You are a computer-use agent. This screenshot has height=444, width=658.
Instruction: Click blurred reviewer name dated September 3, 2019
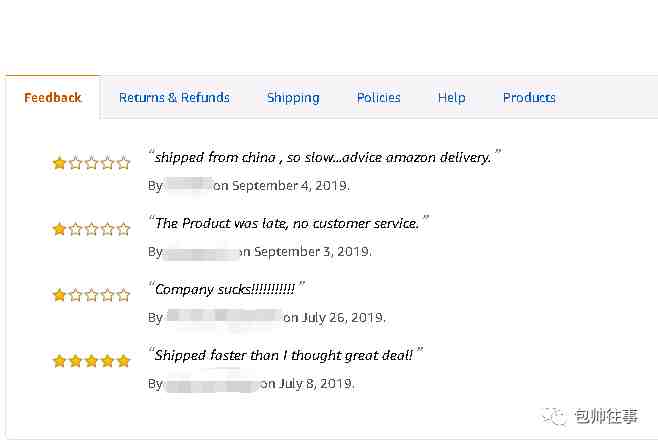tap(201, 251)
